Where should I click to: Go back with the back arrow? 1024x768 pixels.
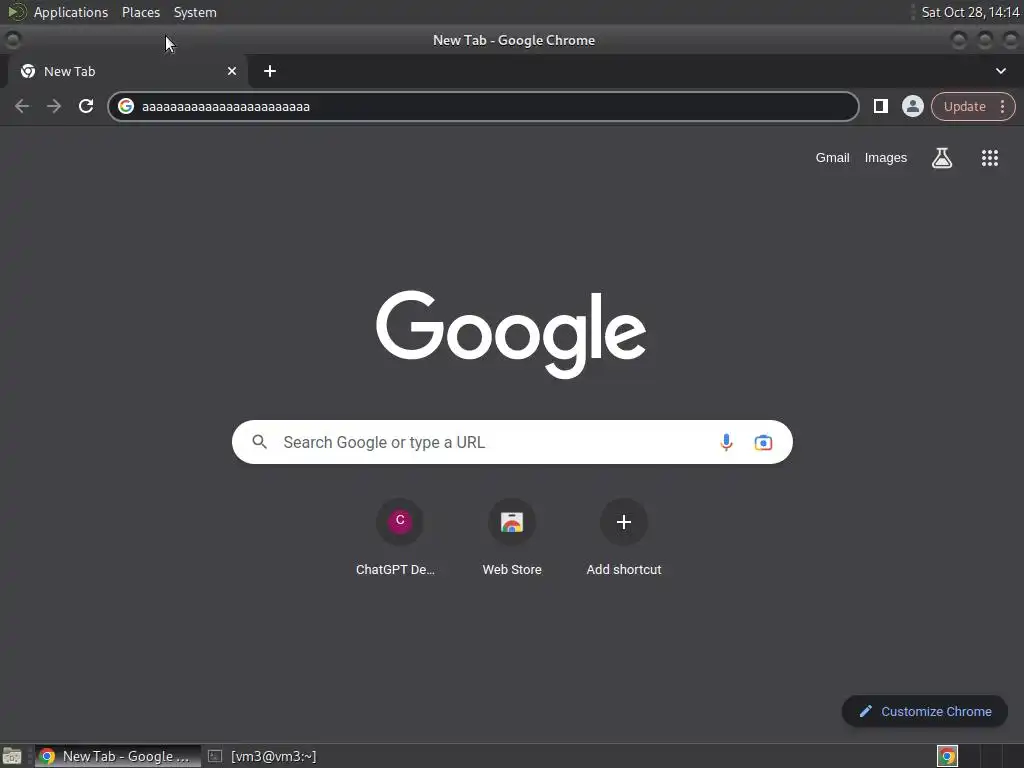22,106
